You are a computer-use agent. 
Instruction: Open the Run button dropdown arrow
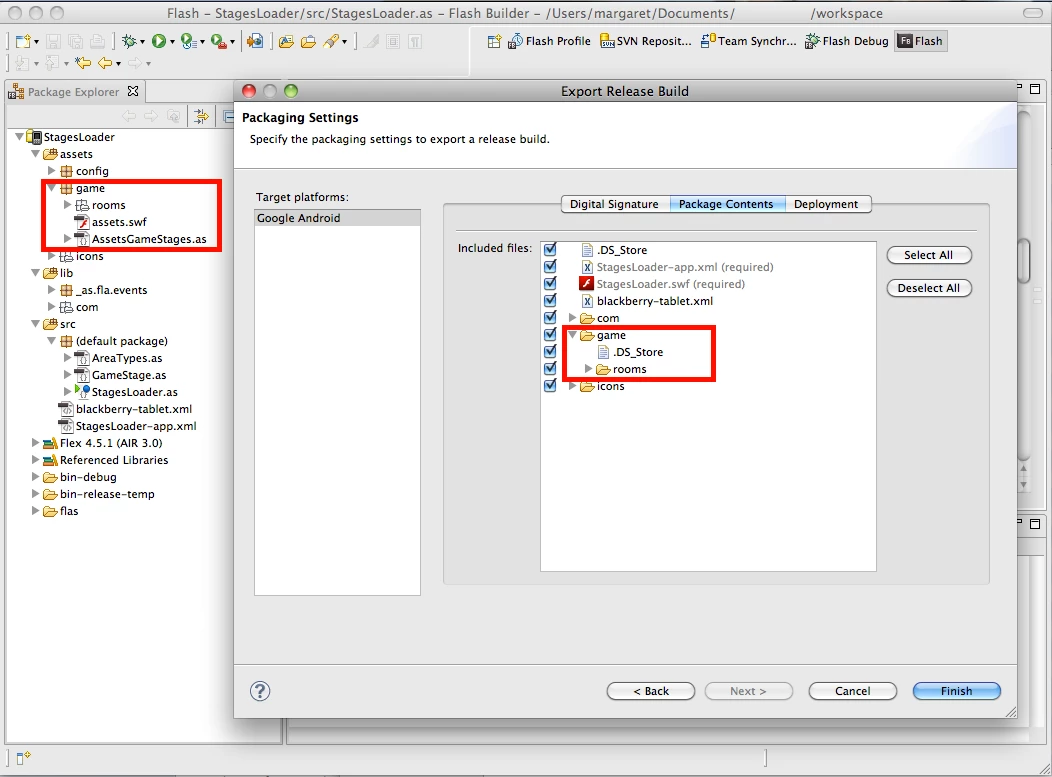pyautogui.click(x=172, y=42)
